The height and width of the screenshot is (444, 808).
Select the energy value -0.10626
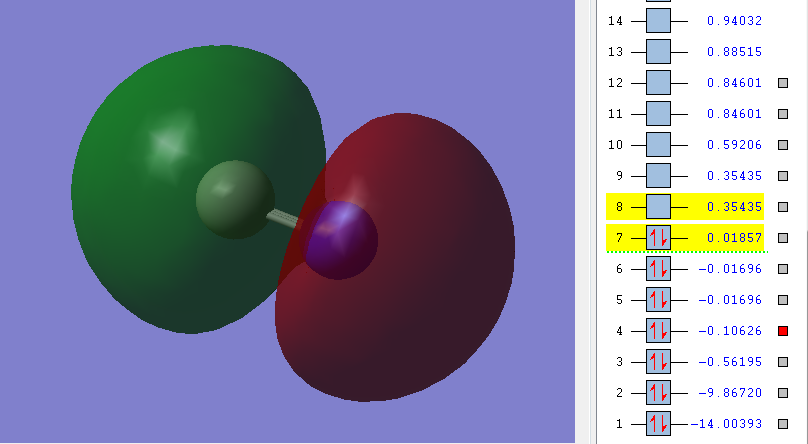point(730,331)
